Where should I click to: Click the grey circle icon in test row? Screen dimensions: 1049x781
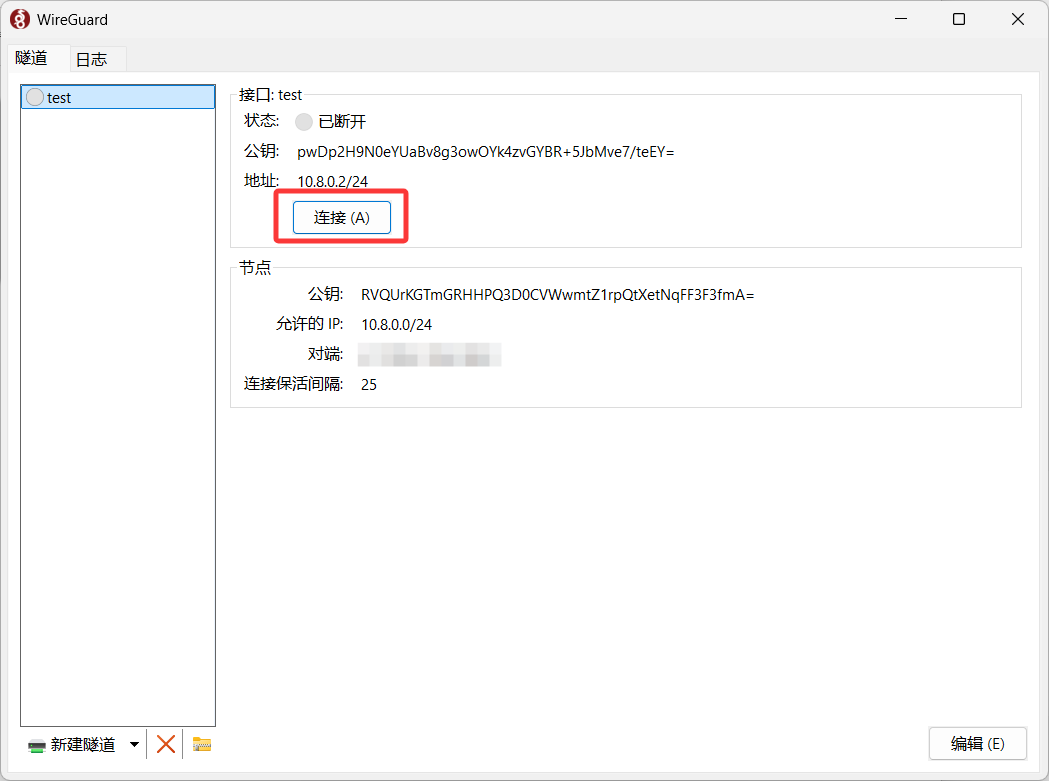(x=35, y=98)
